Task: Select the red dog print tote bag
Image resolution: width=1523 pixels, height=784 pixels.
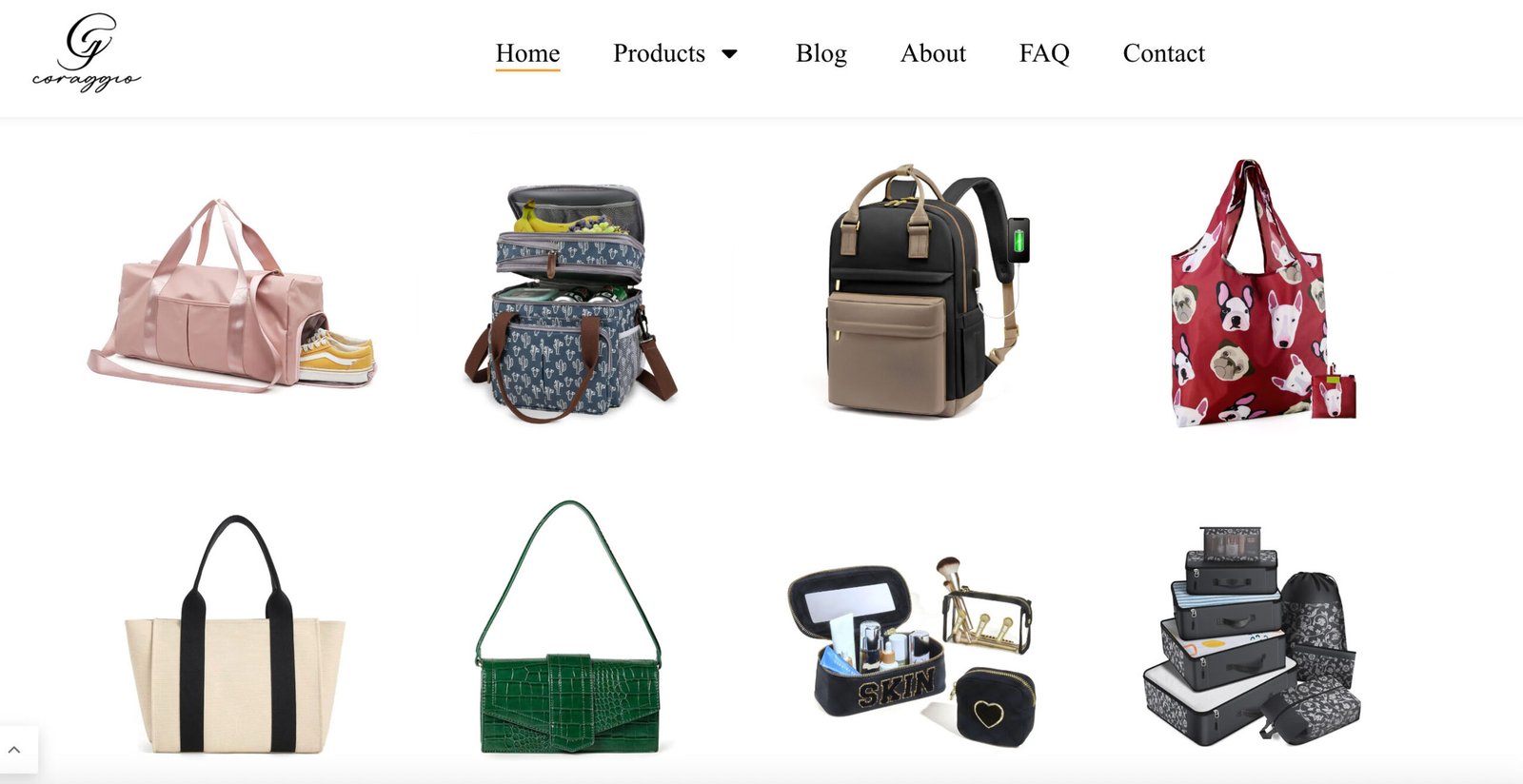Action: 1261,293
